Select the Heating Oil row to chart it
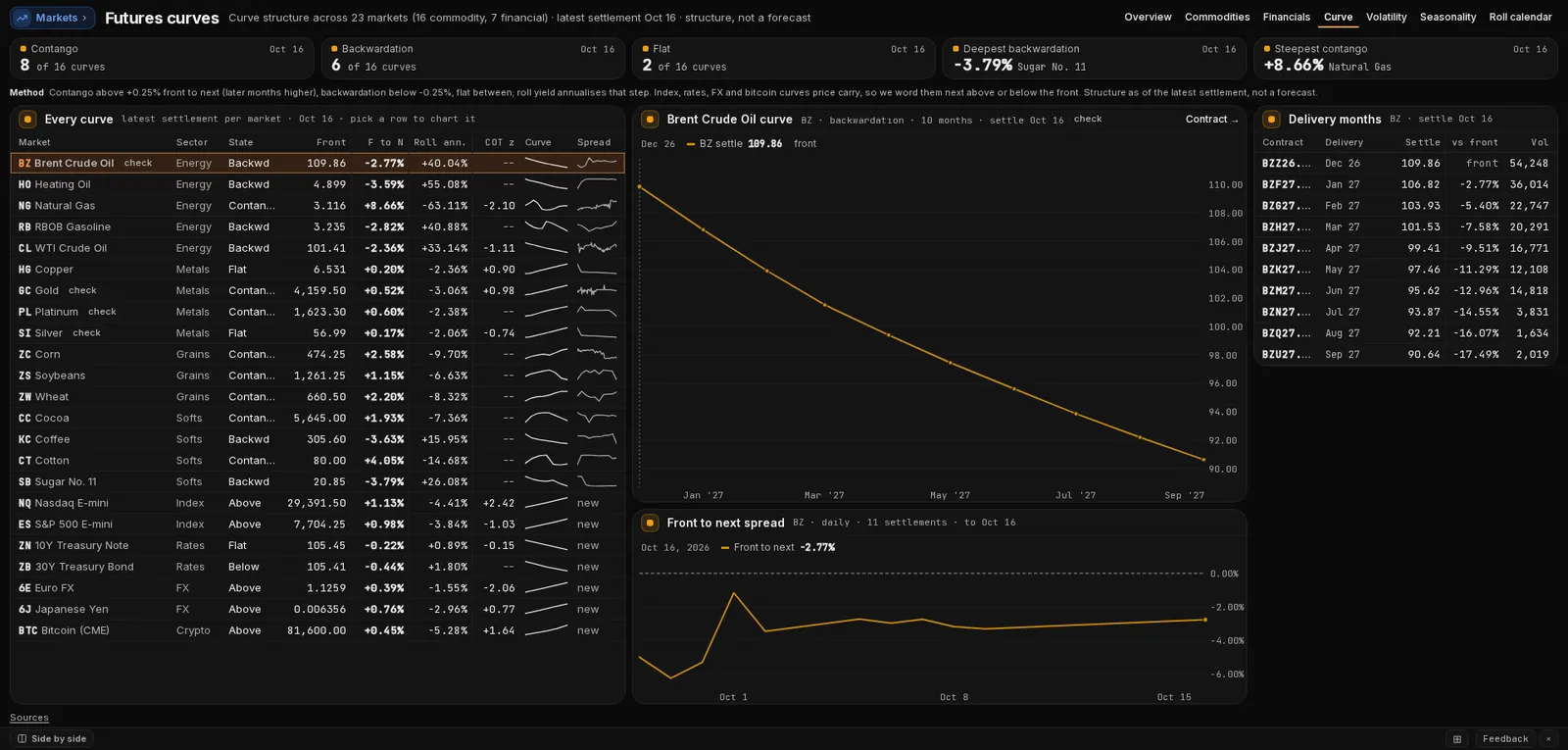The image size is (1568, 750). coord(318,184)
